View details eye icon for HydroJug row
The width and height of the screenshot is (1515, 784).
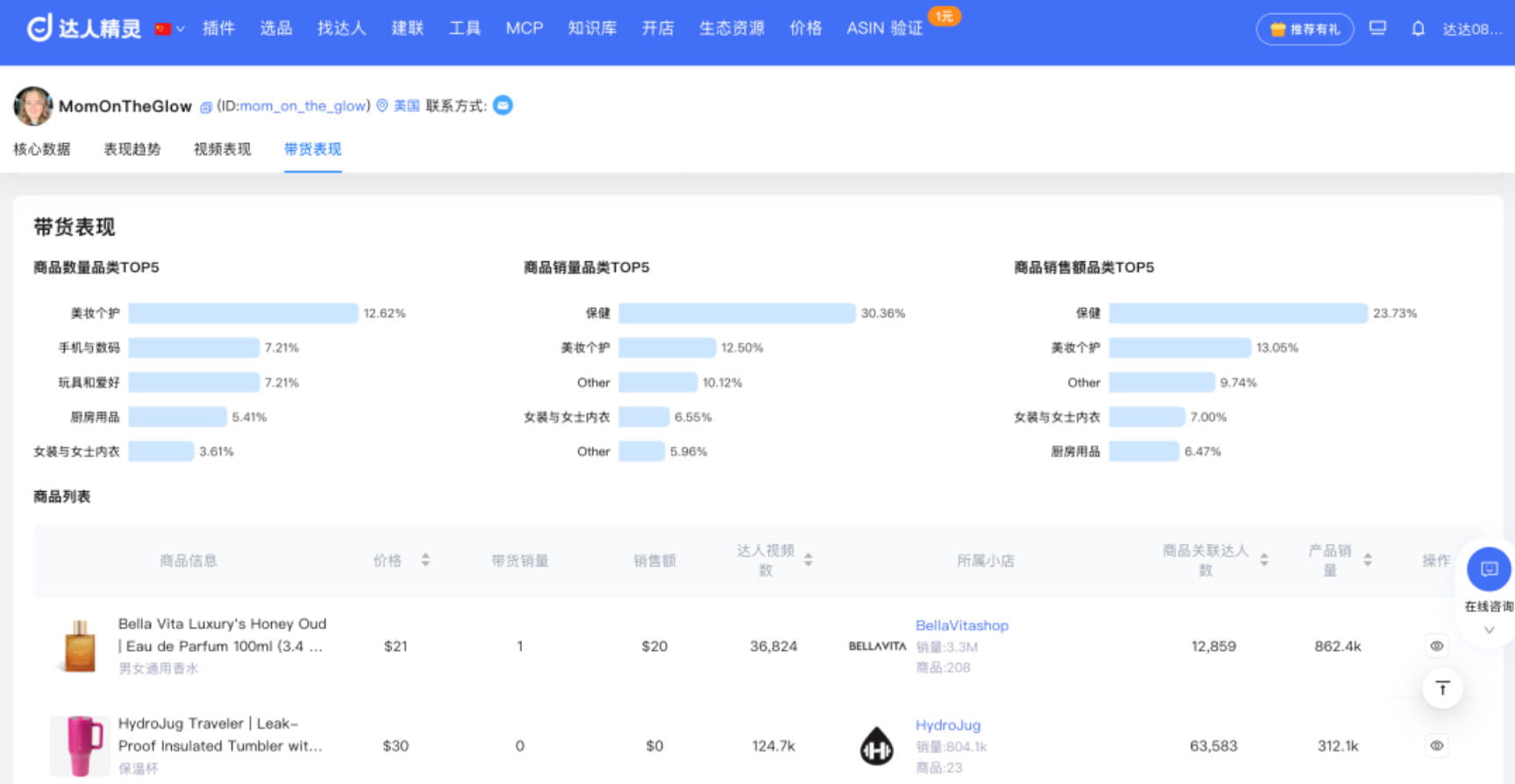pyautogui.click(x=1437, y=746)
